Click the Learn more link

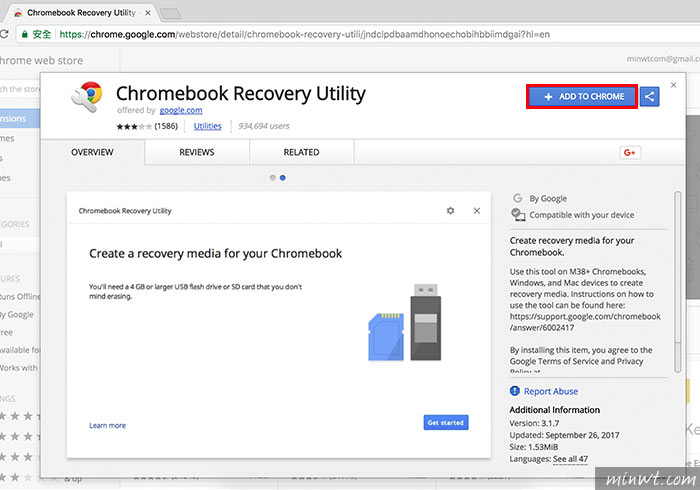(108, 425)
